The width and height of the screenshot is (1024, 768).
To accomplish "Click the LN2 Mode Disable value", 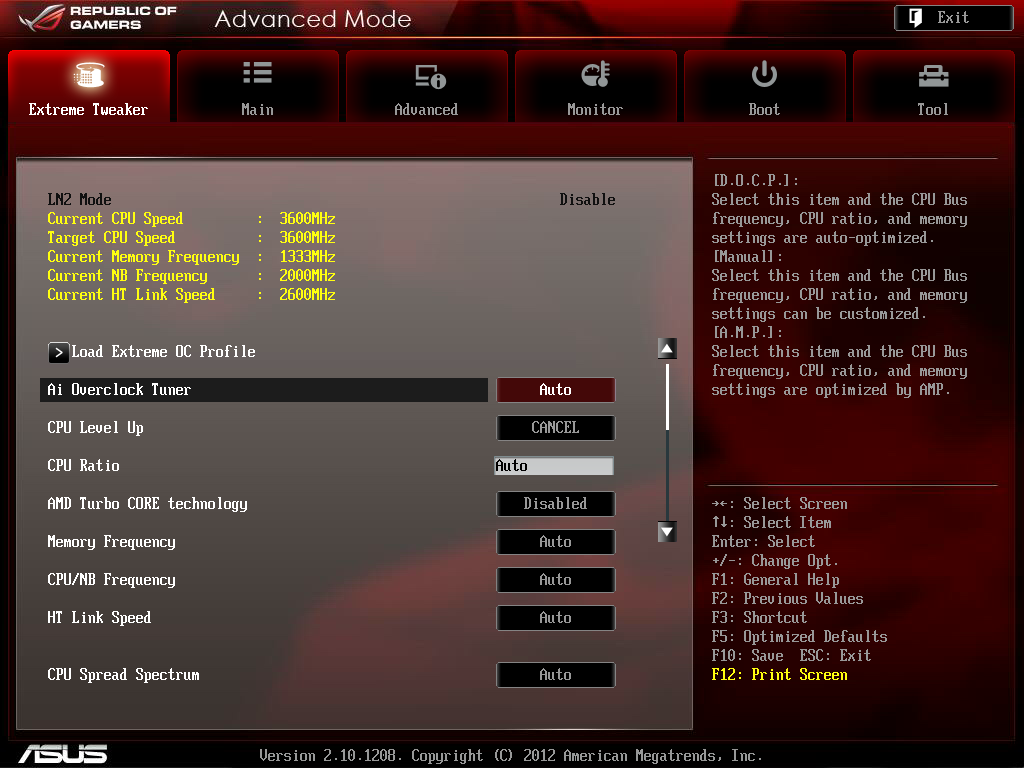I will point(587,200).
